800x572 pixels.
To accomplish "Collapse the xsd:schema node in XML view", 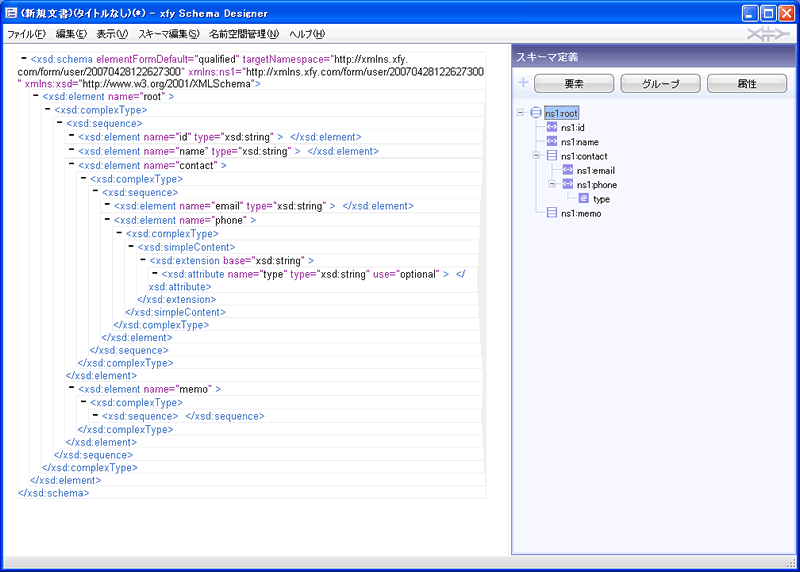I will coord(23,59).
